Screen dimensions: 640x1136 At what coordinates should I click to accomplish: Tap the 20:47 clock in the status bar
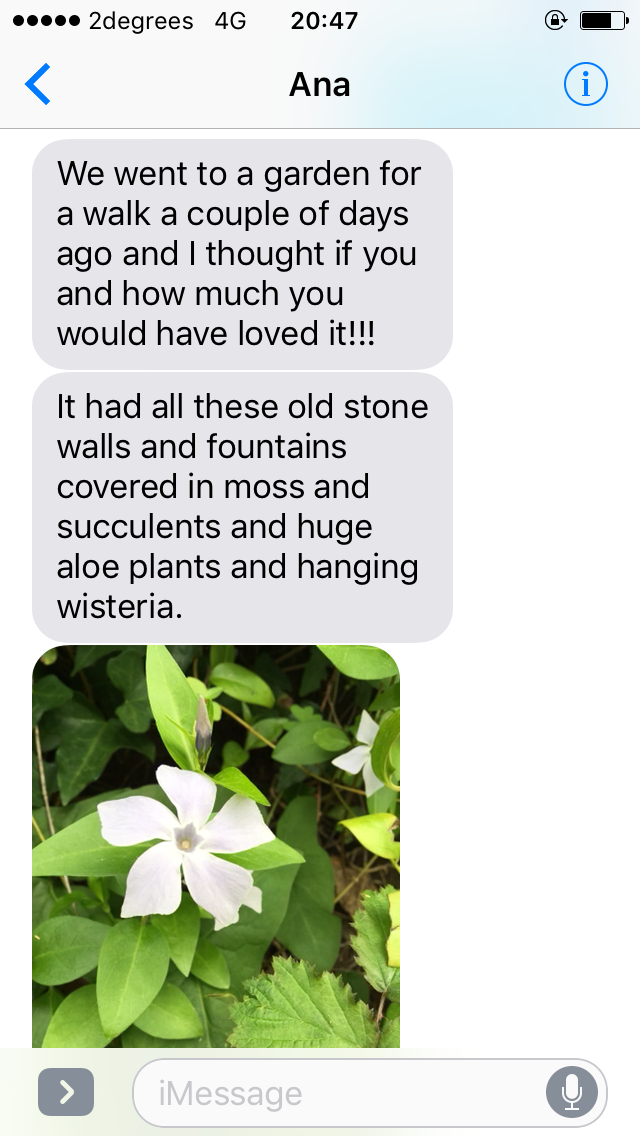[x=324, y=21]
